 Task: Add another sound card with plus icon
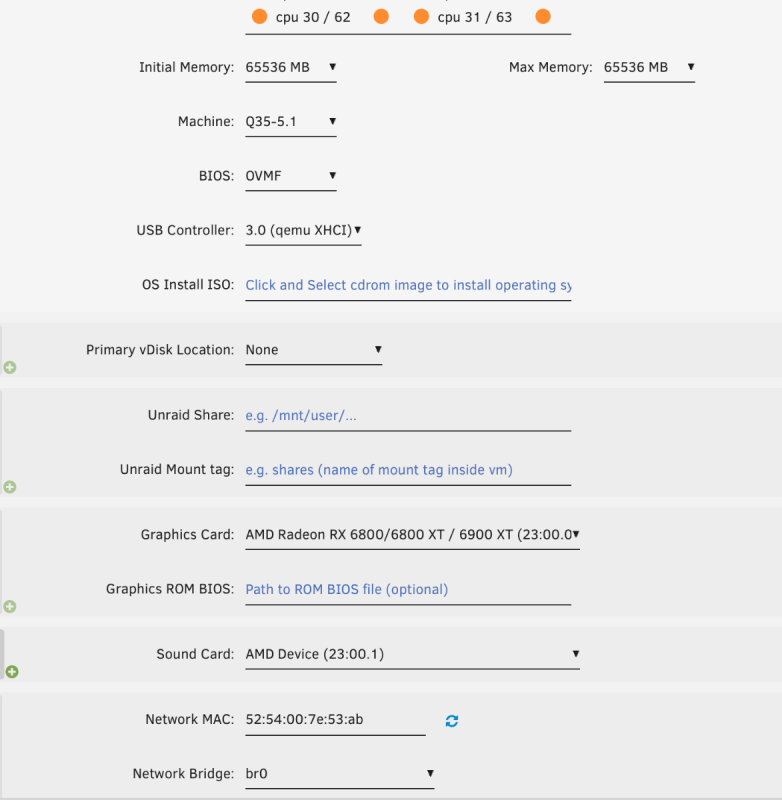[12, 672]
